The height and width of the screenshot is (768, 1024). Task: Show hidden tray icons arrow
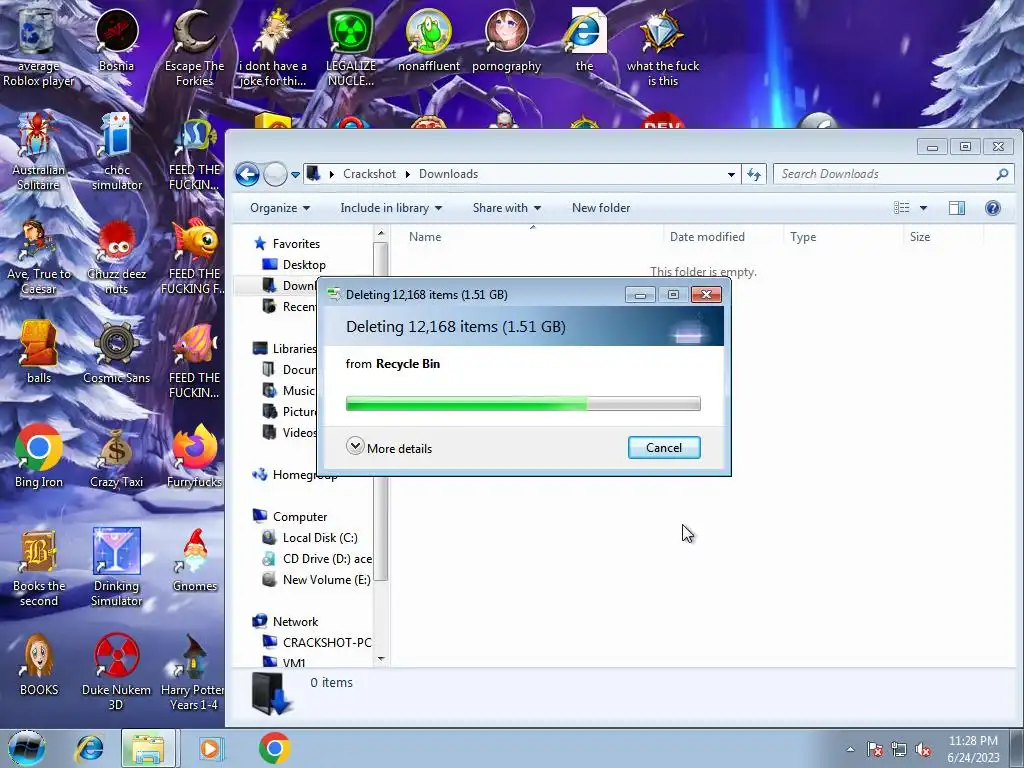[x=850, y=749]
